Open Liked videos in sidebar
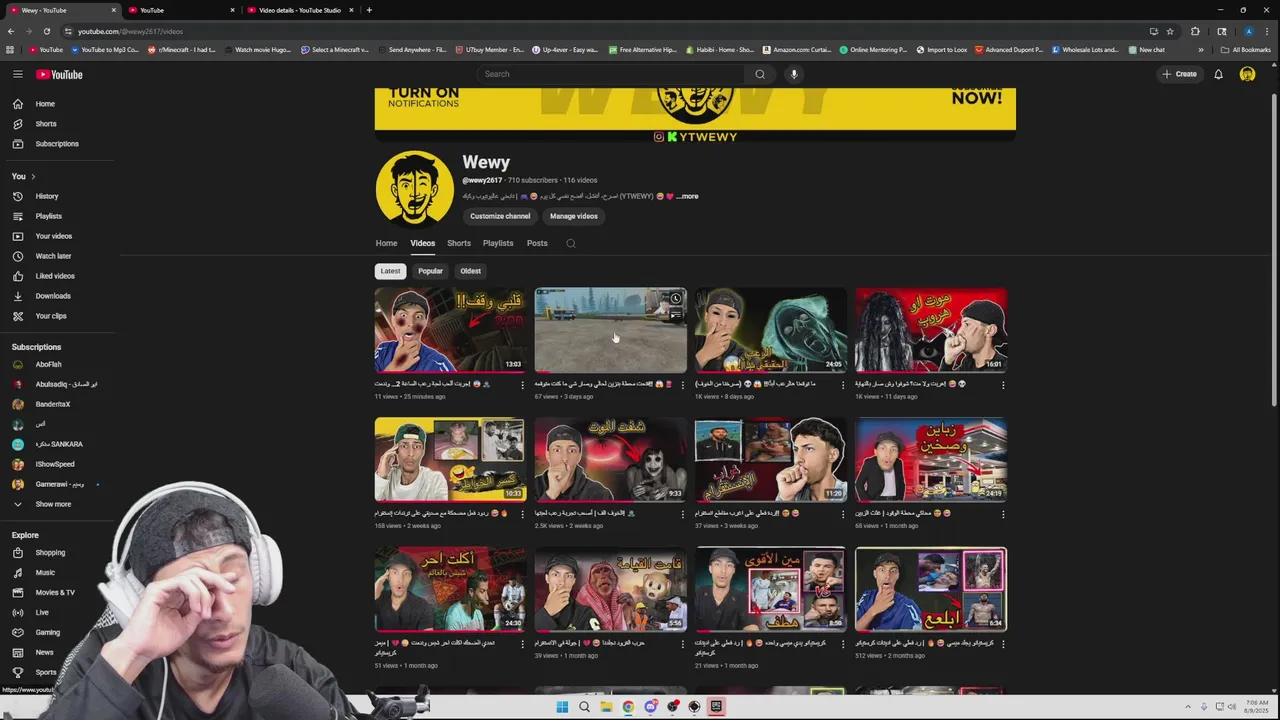This screenshot has width=1280, height=720. [x=57, y=276]
